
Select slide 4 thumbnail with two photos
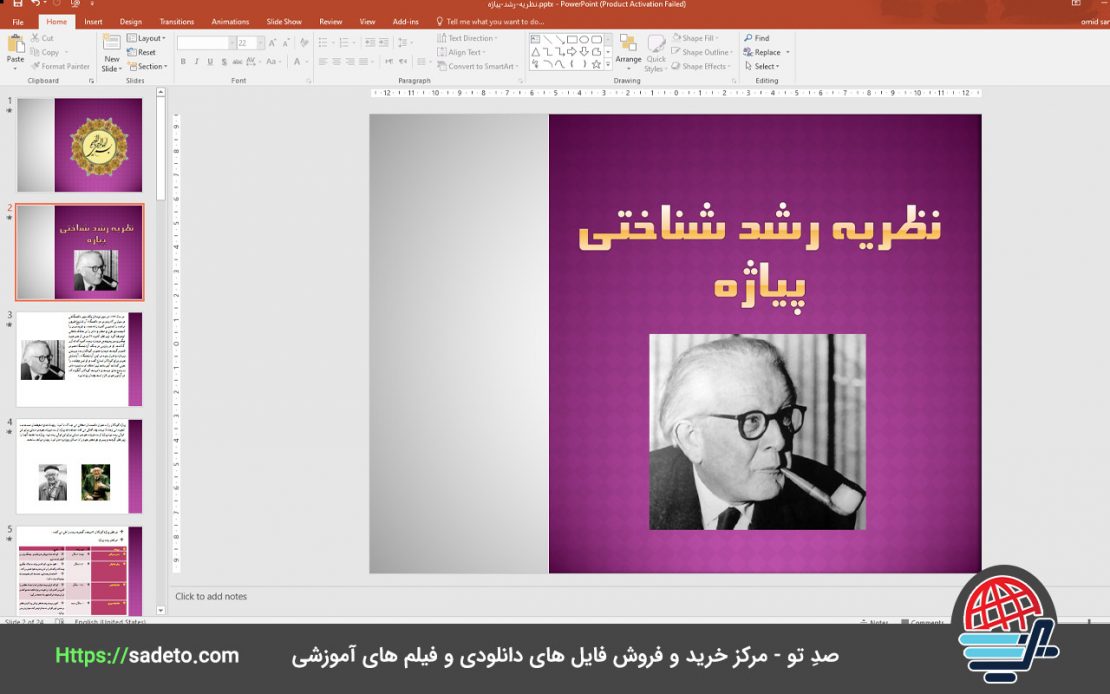point(79,466)
